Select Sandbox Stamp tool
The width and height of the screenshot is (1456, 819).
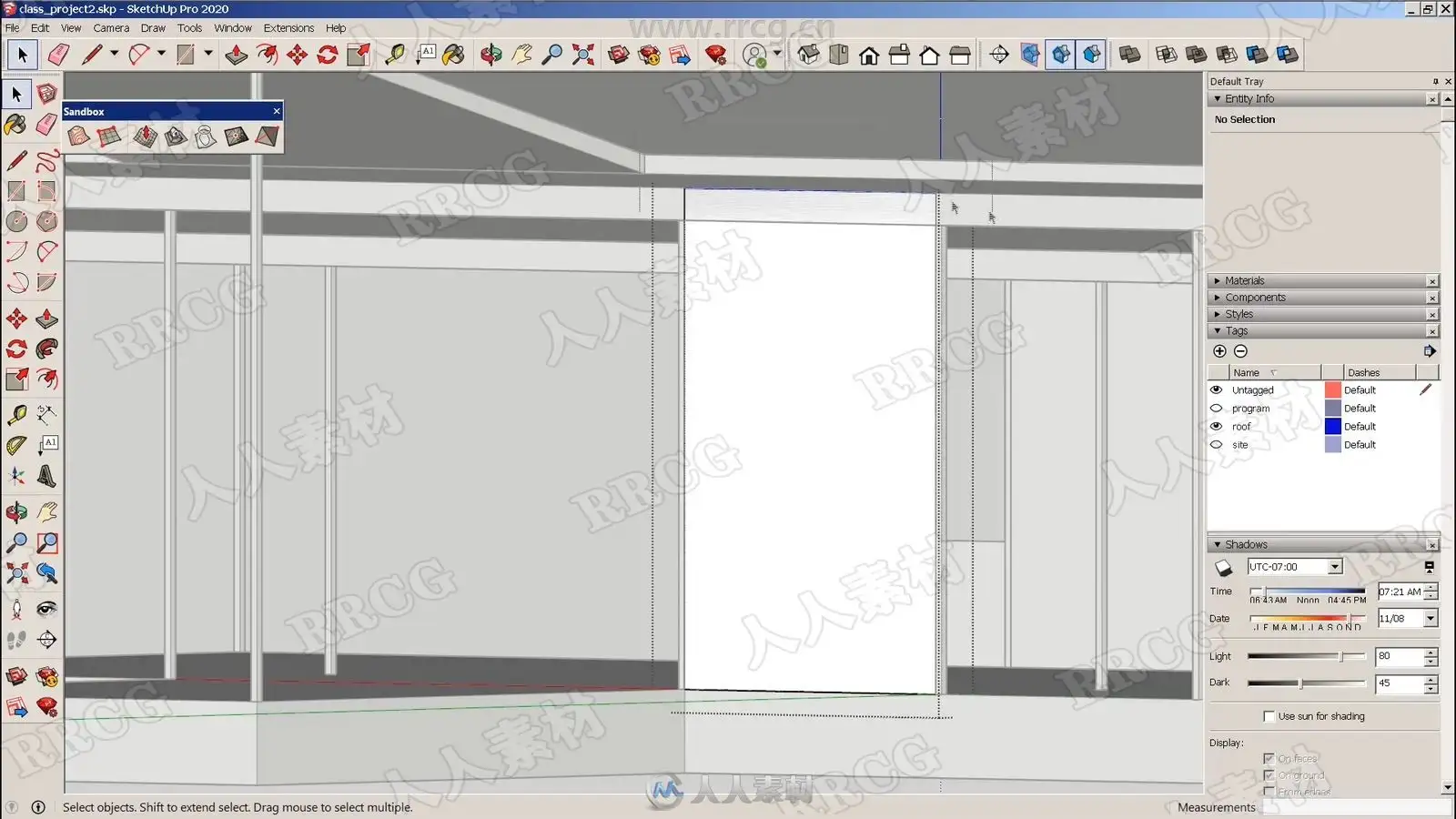click(x=176, y=136)
